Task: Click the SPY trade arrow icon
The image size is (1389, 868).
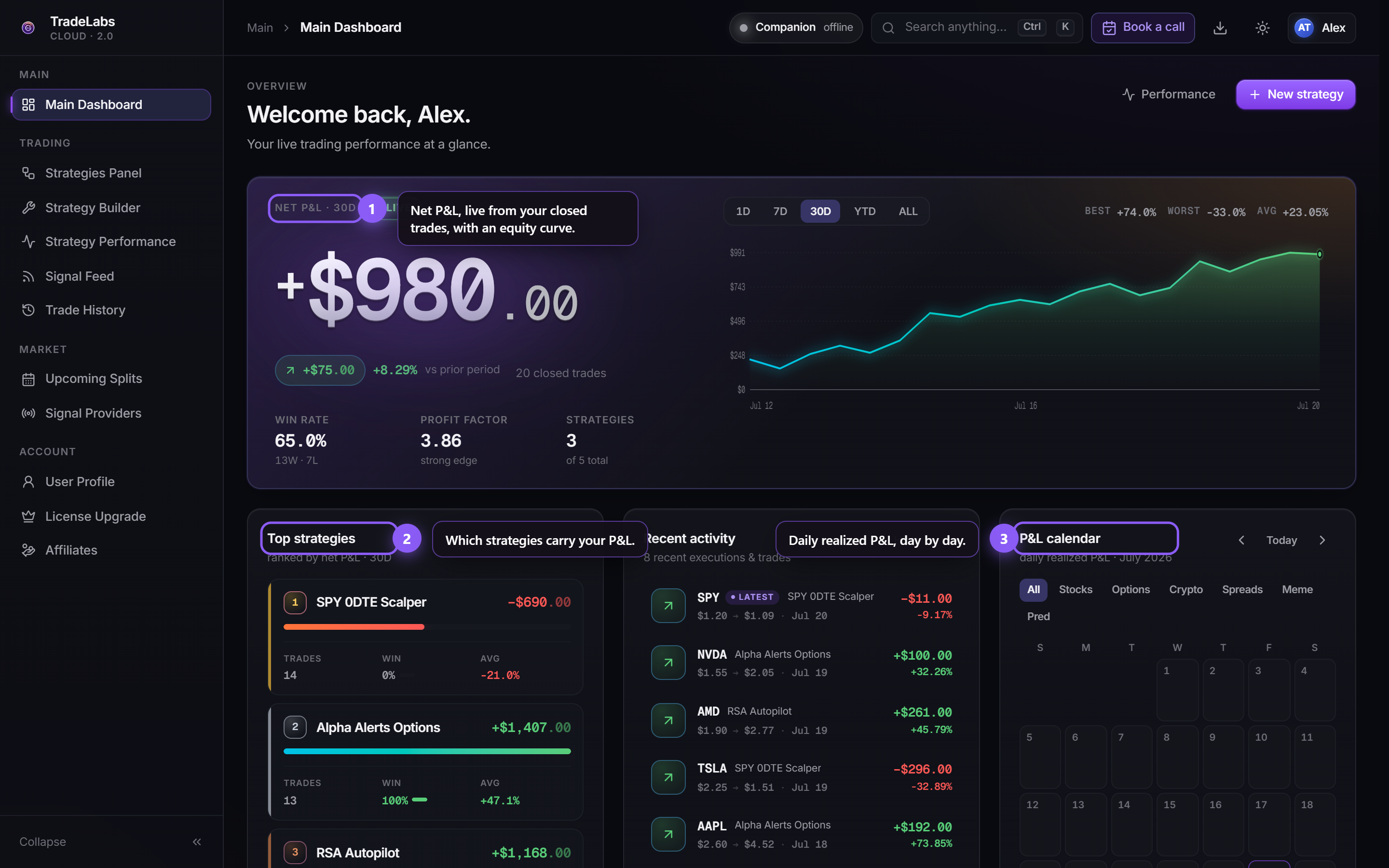Action: coord(668,606)
